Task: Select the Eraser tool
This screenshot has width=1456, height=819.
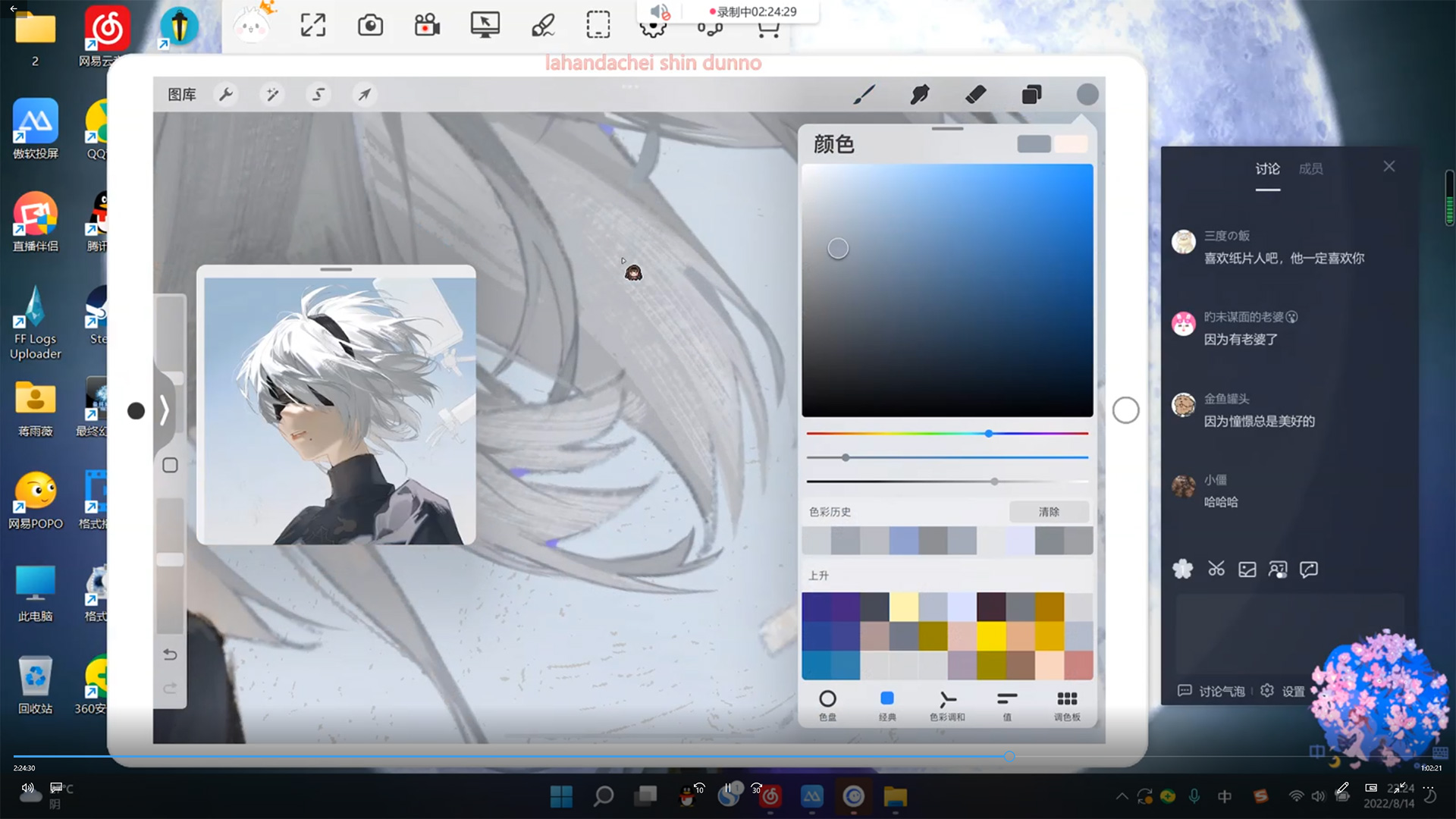Action: click(x=976, y=95)
